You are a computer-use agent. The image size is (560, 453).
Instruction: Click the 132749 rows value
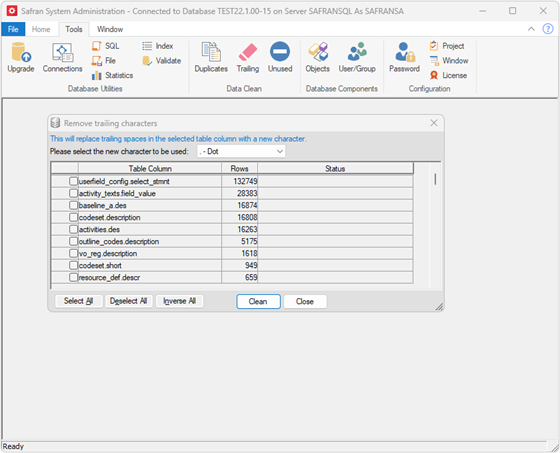(245, 181)
